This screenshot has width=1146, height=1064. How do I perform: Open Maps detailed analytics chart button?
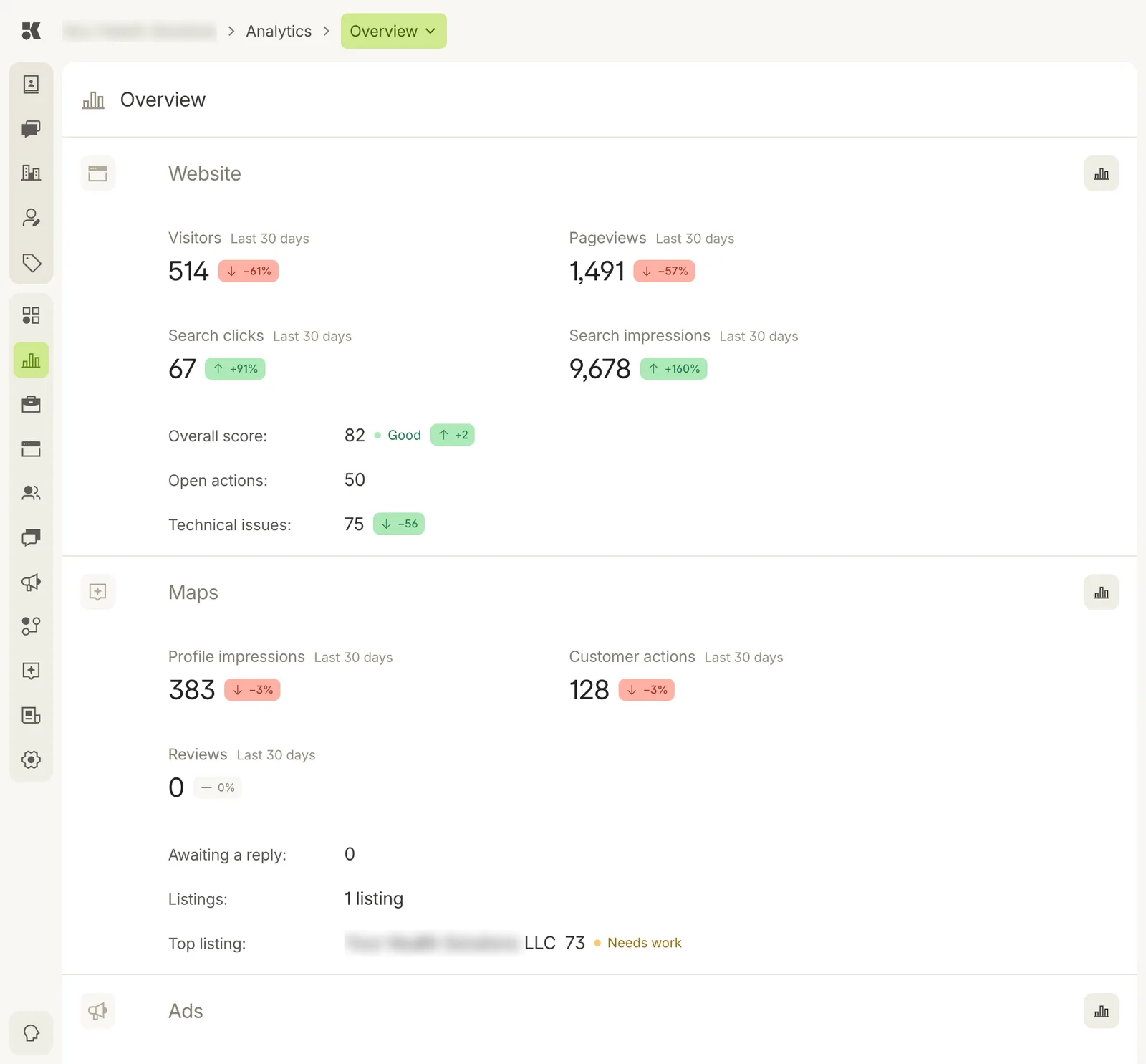click(1101, 593)
